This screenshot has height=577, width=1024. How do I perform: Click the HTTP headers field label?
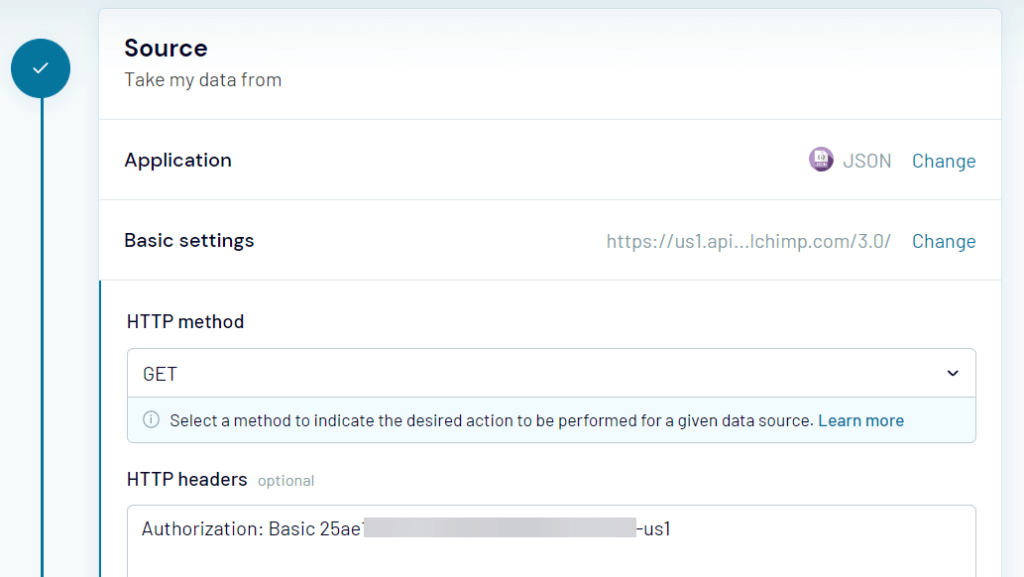click(187, 479)
